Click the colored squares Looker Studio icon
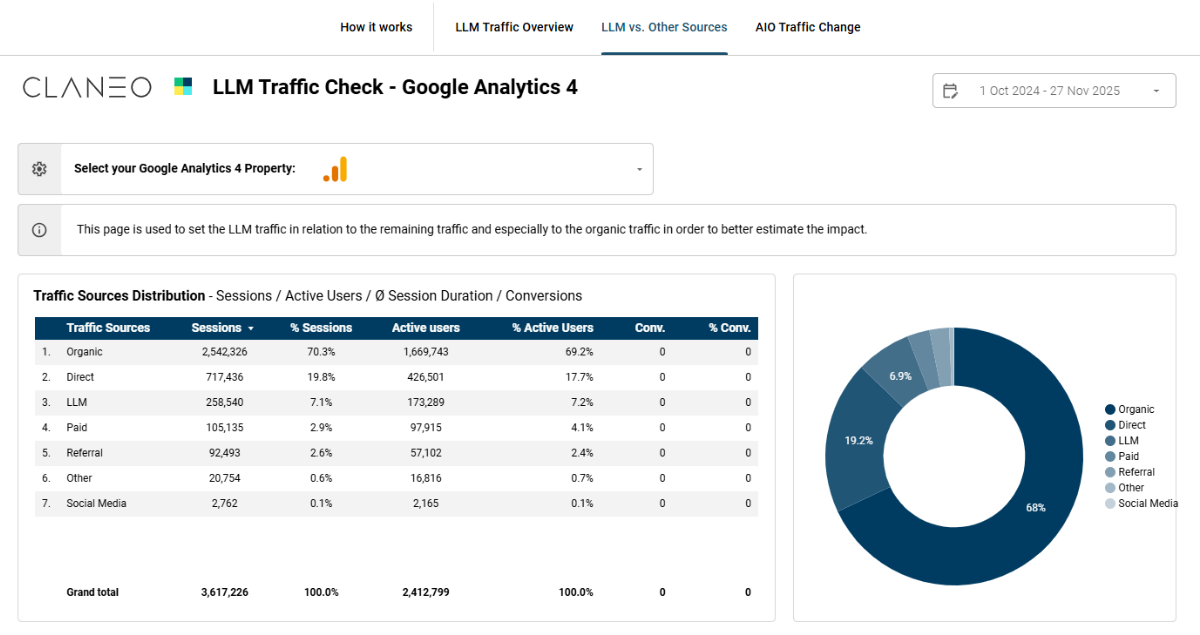The height and width of the screenshot is (635, 1200). (x=183, y=87)
